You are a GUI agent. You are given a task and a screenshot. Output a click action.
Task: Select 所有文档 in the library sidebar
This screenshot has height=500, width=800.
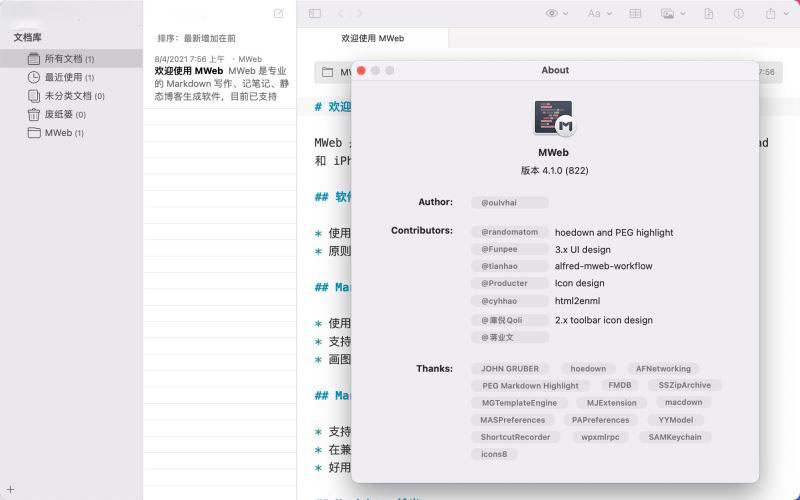[x=71, y=59]
